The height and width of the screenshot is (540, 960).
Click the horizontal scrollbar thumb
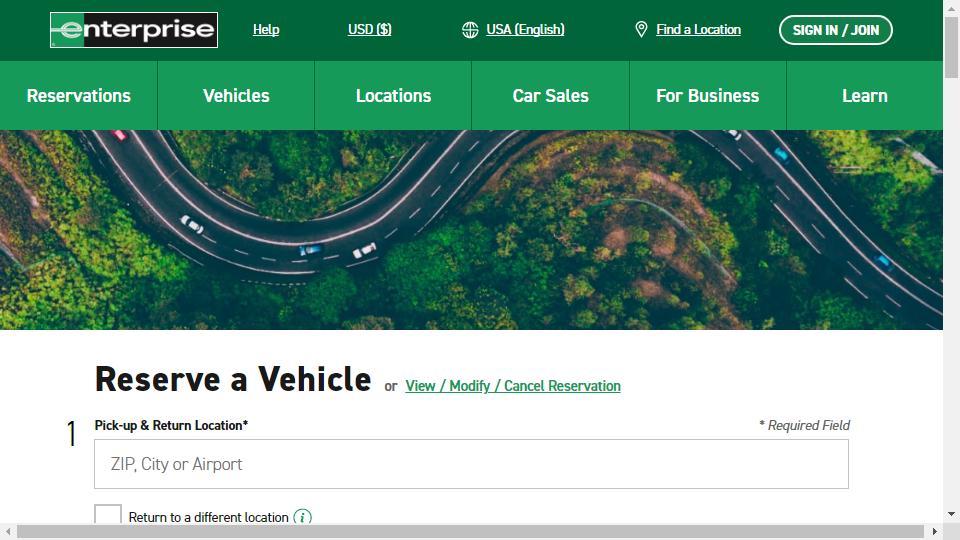pyautogui.click(x=470, y=531)
